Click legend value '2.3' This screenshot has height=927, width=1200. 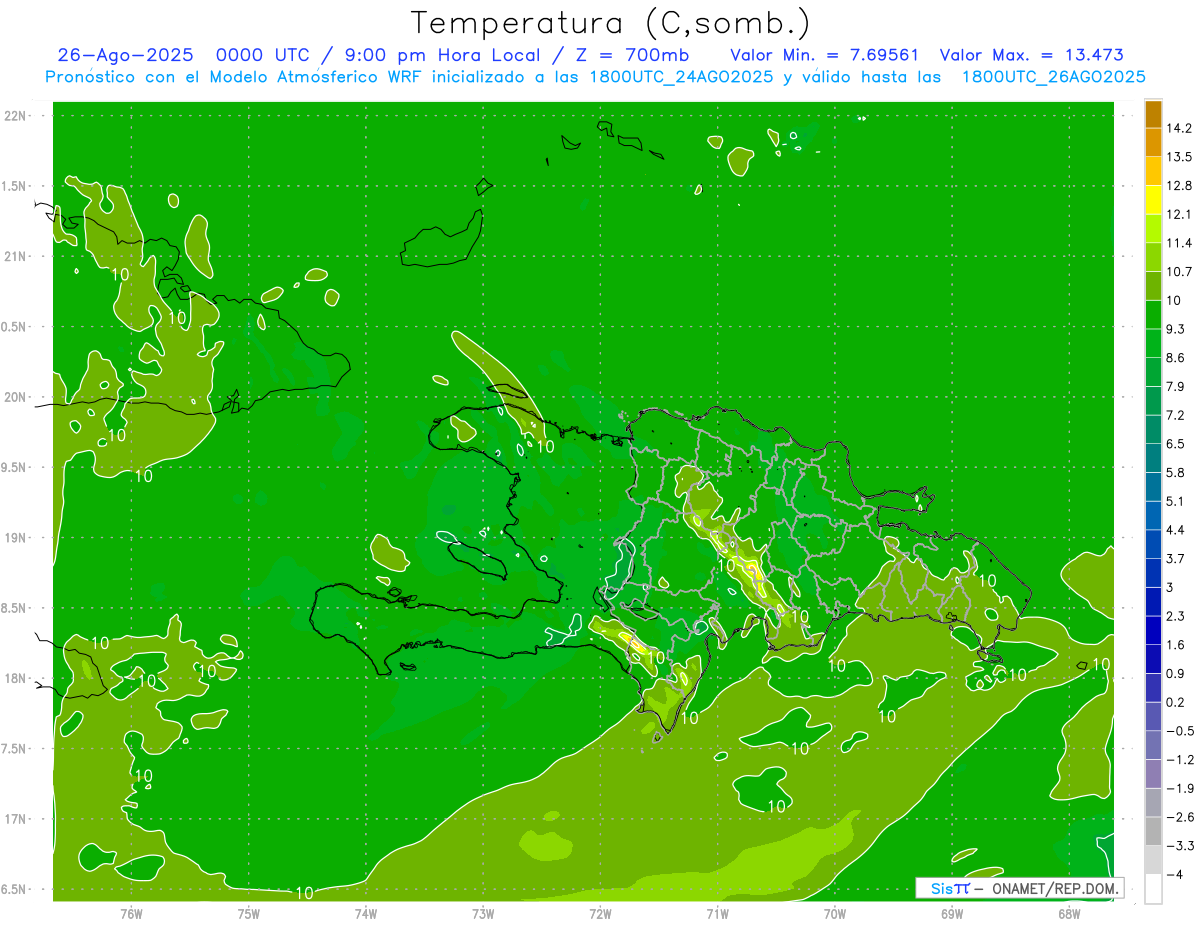[1175, 616]
